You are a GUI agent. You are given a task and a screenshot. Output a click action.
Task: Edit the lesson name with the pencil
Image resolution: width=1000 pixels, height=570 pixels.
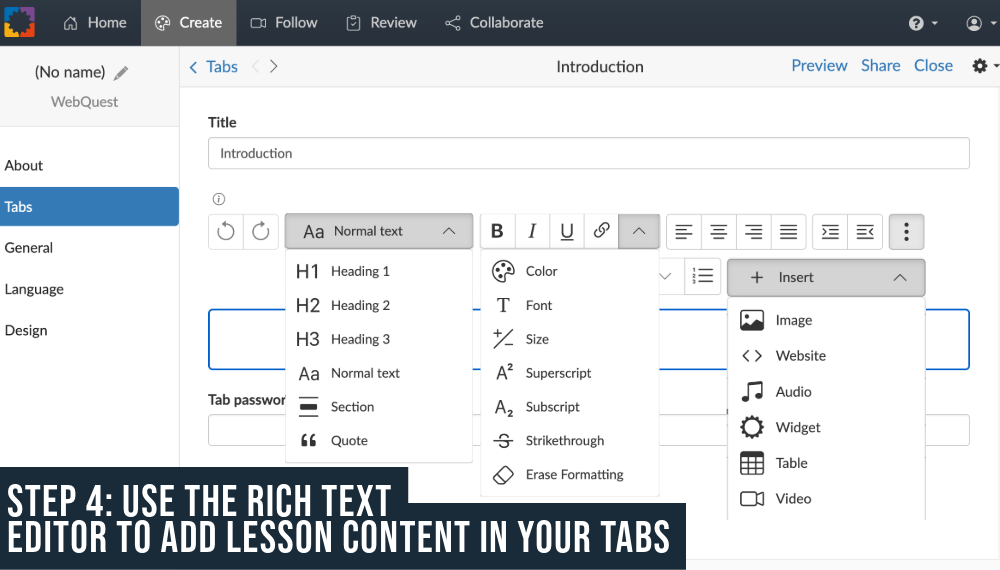click(x=121, y=73)
